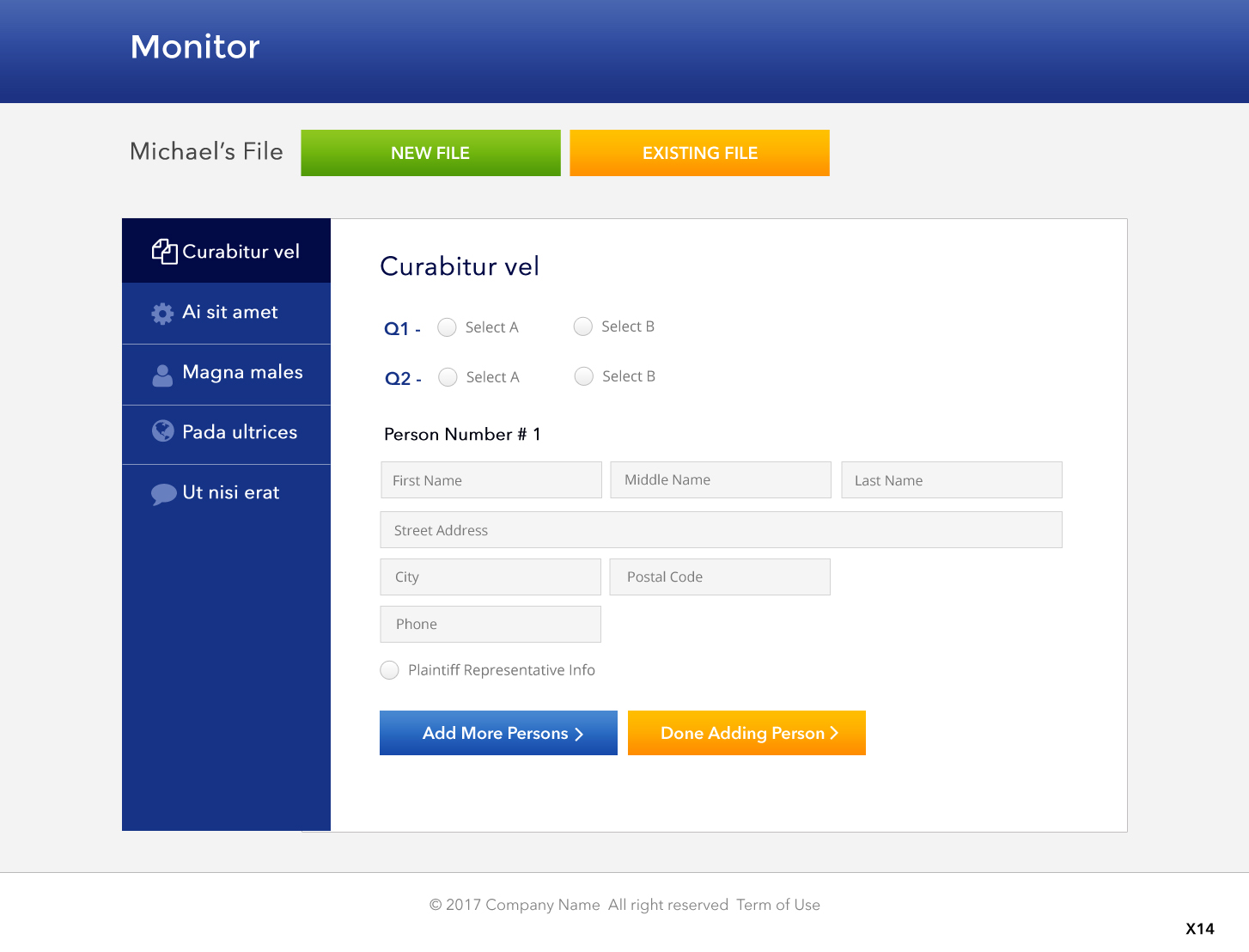Click the 2017 Company Name copyright text

pos(515,905)
